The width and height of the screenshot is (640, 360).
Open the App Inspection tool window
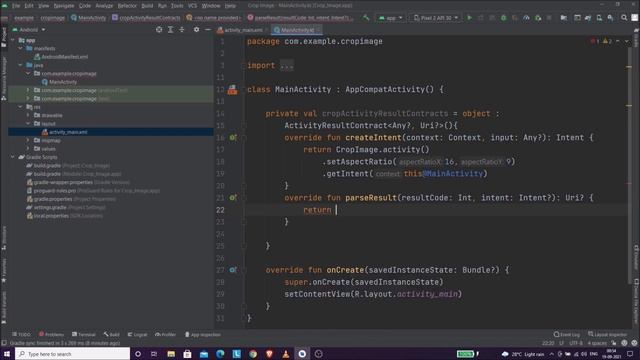[x=202, y=334]
